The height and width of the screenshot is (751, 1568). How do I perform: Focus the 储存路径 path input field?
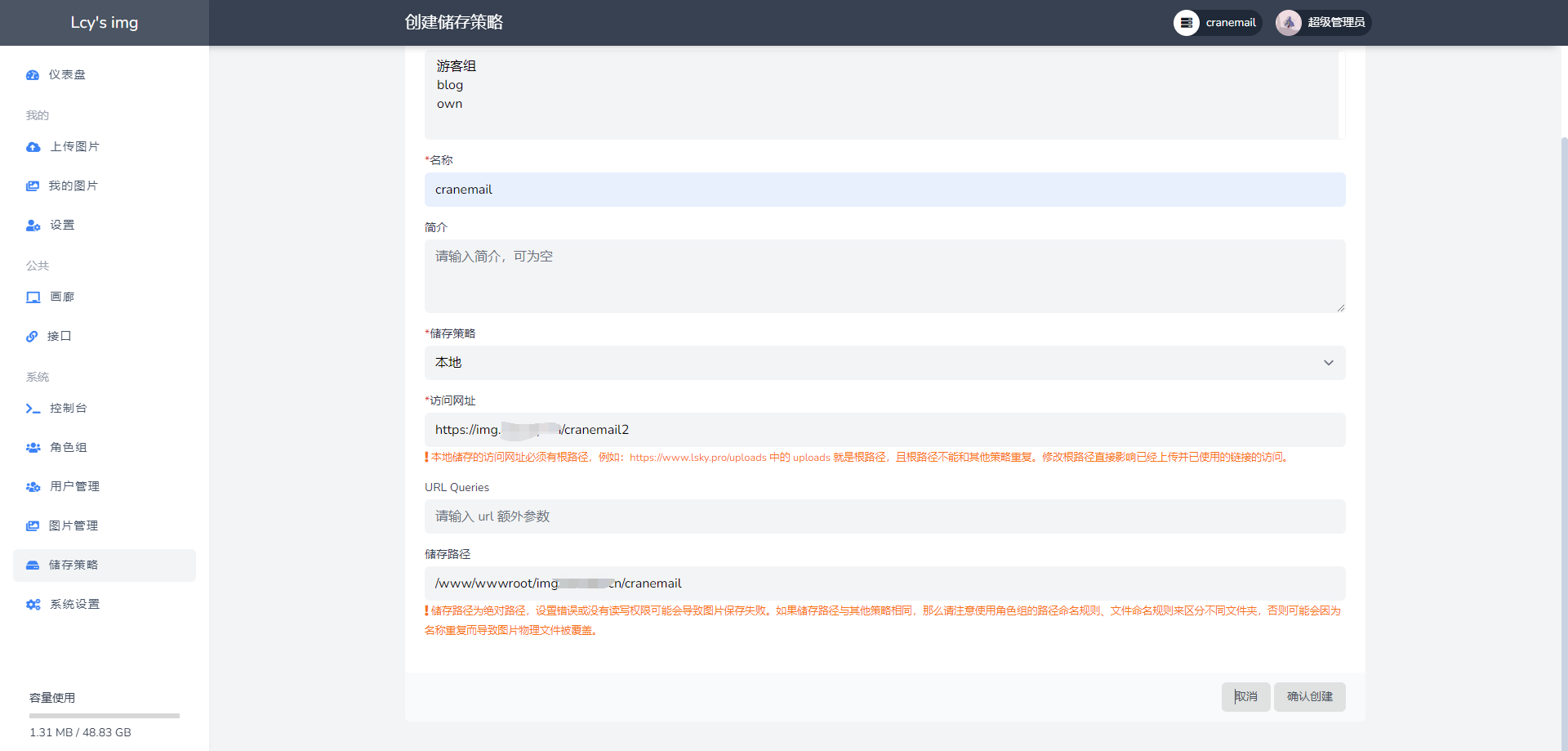[x=884, y=583]
